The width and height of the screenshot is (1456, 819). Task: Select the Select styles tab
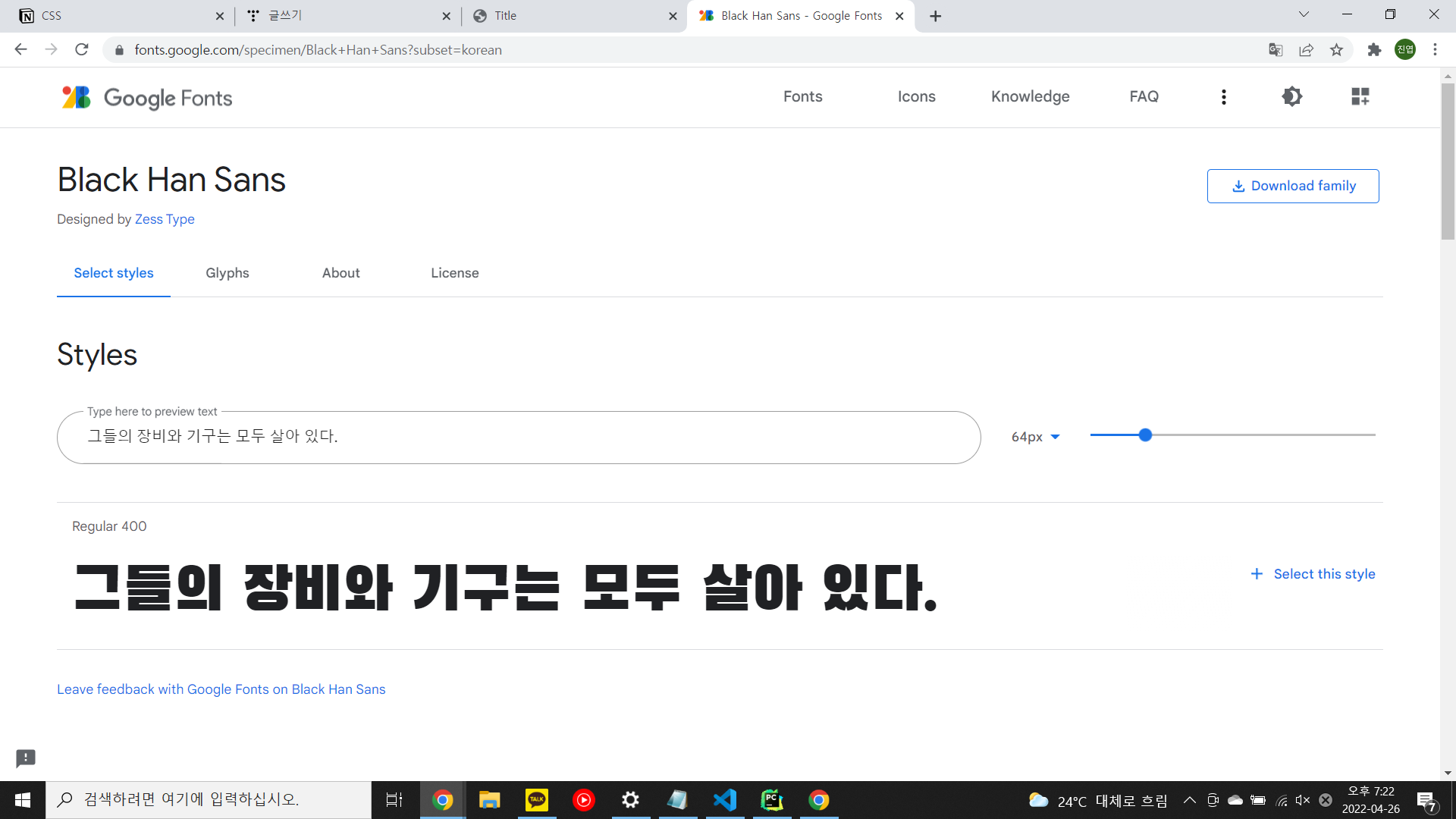[x=114, y=273]
